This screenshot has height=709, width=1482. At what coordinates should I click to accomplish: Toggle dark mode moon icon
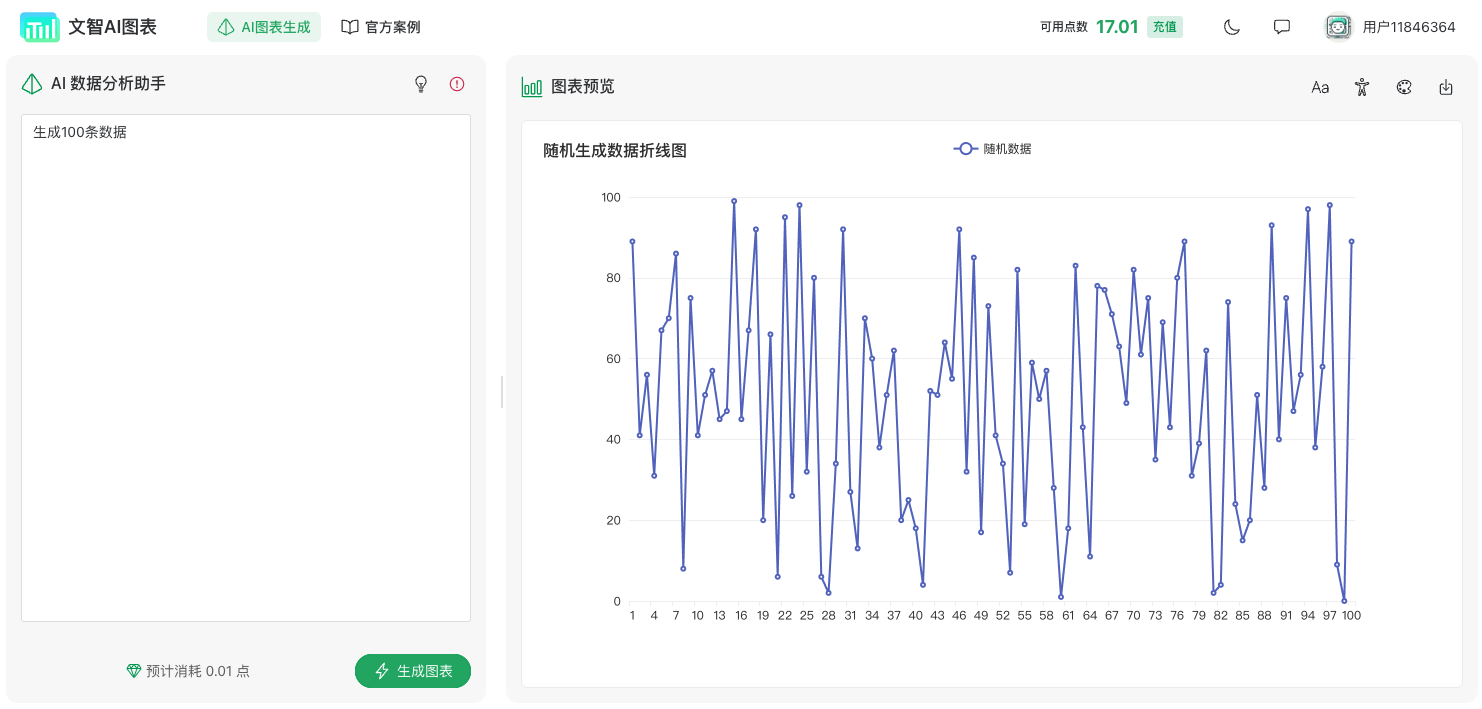tap(1232, 27)
